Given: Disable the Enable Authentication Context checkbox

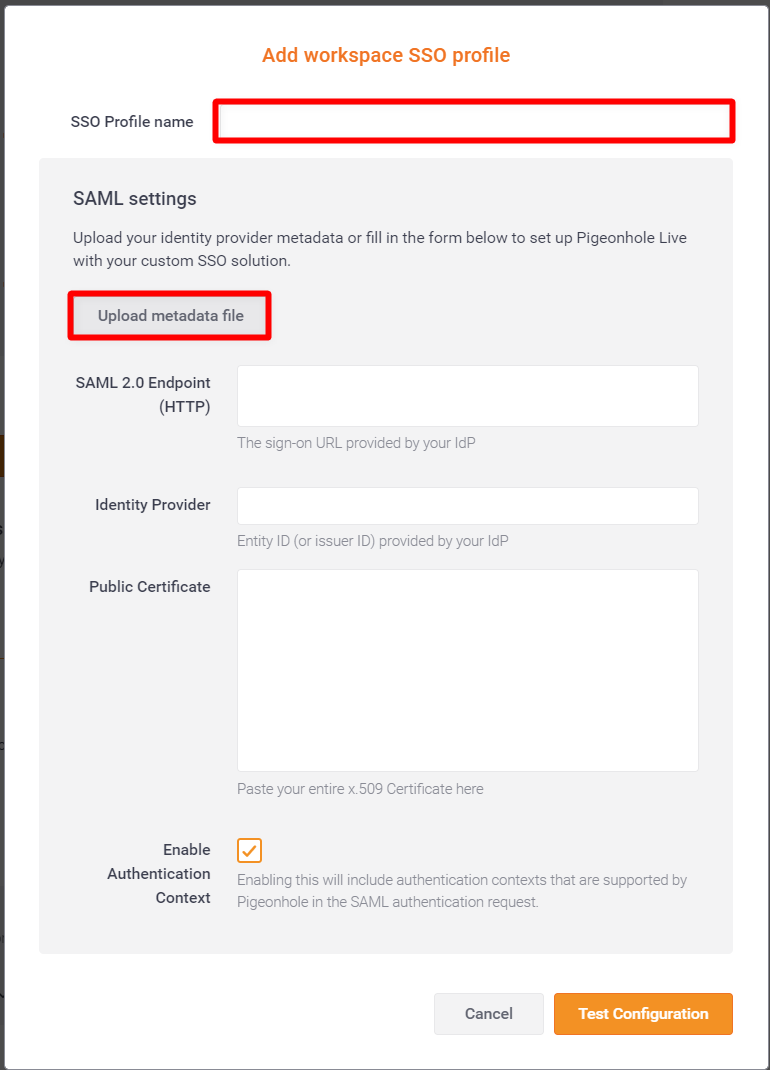Looking at the screenshot, I should [x=249, y=850].
